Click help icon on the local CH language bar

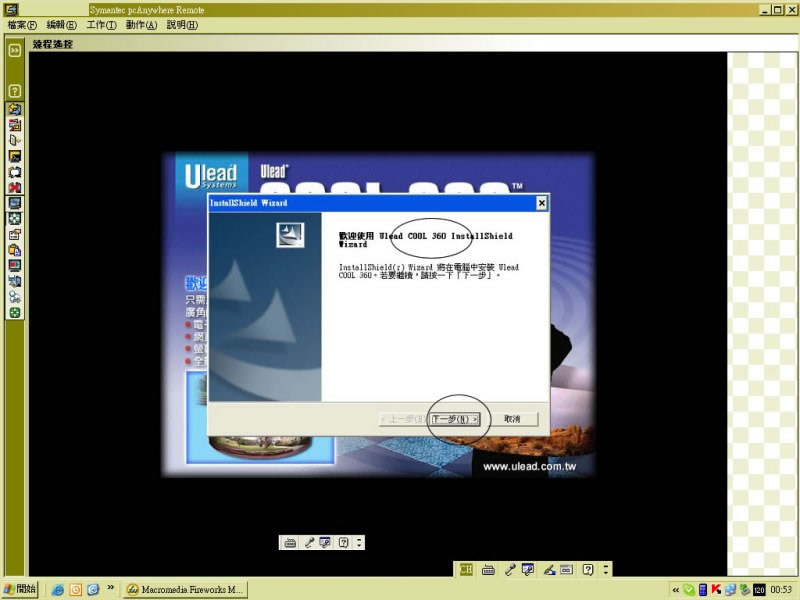(588, 569)
